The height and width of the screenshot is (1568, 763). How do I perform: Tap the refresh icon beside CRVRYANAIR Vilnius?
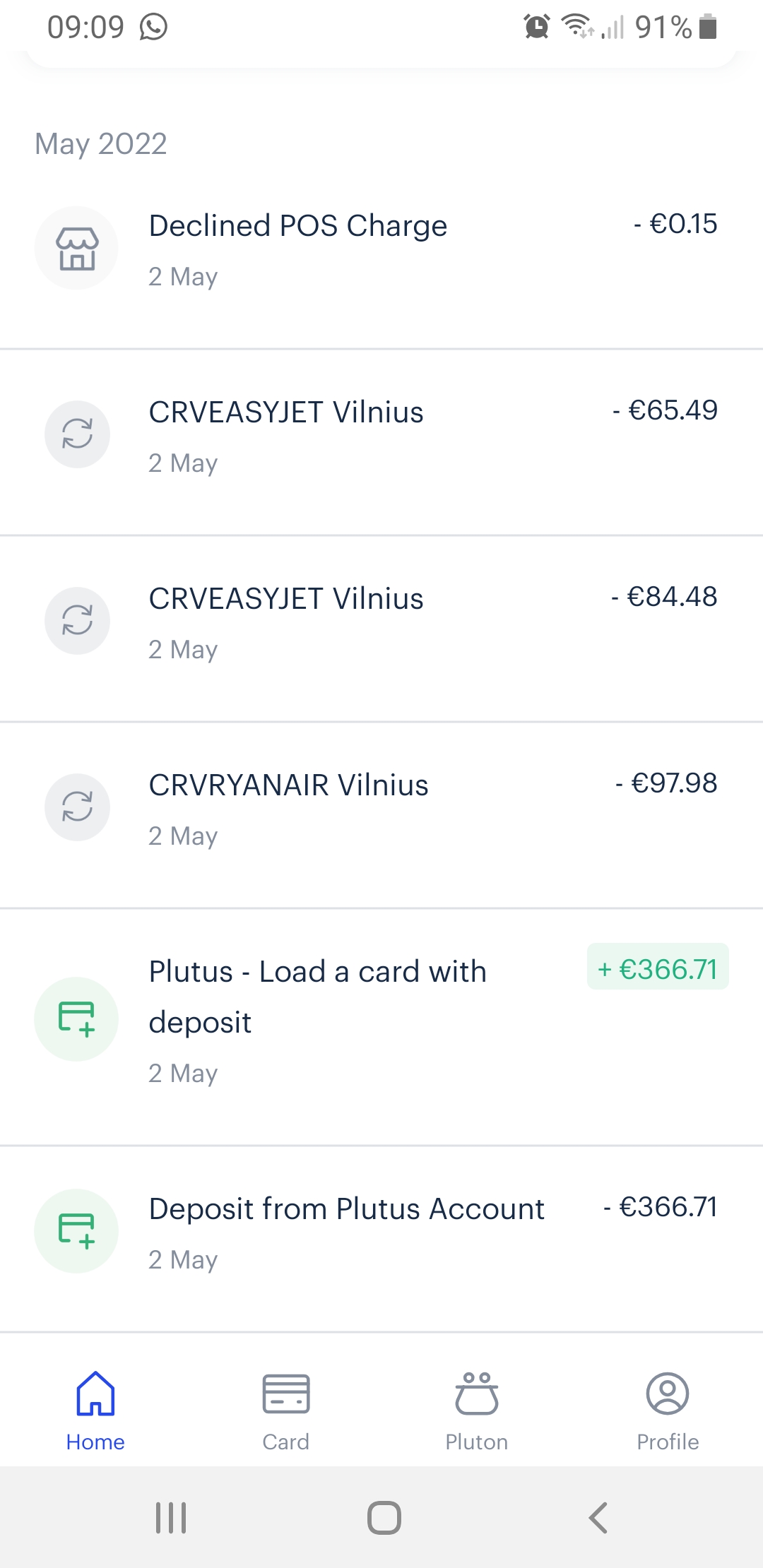[x=77, y=807]
